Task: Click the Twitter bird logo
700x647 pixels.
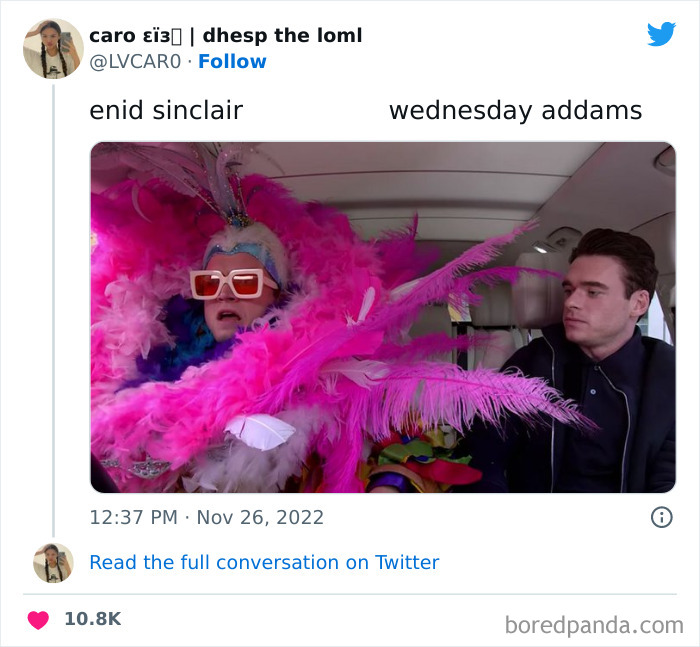Action: [x=661, y=34]
